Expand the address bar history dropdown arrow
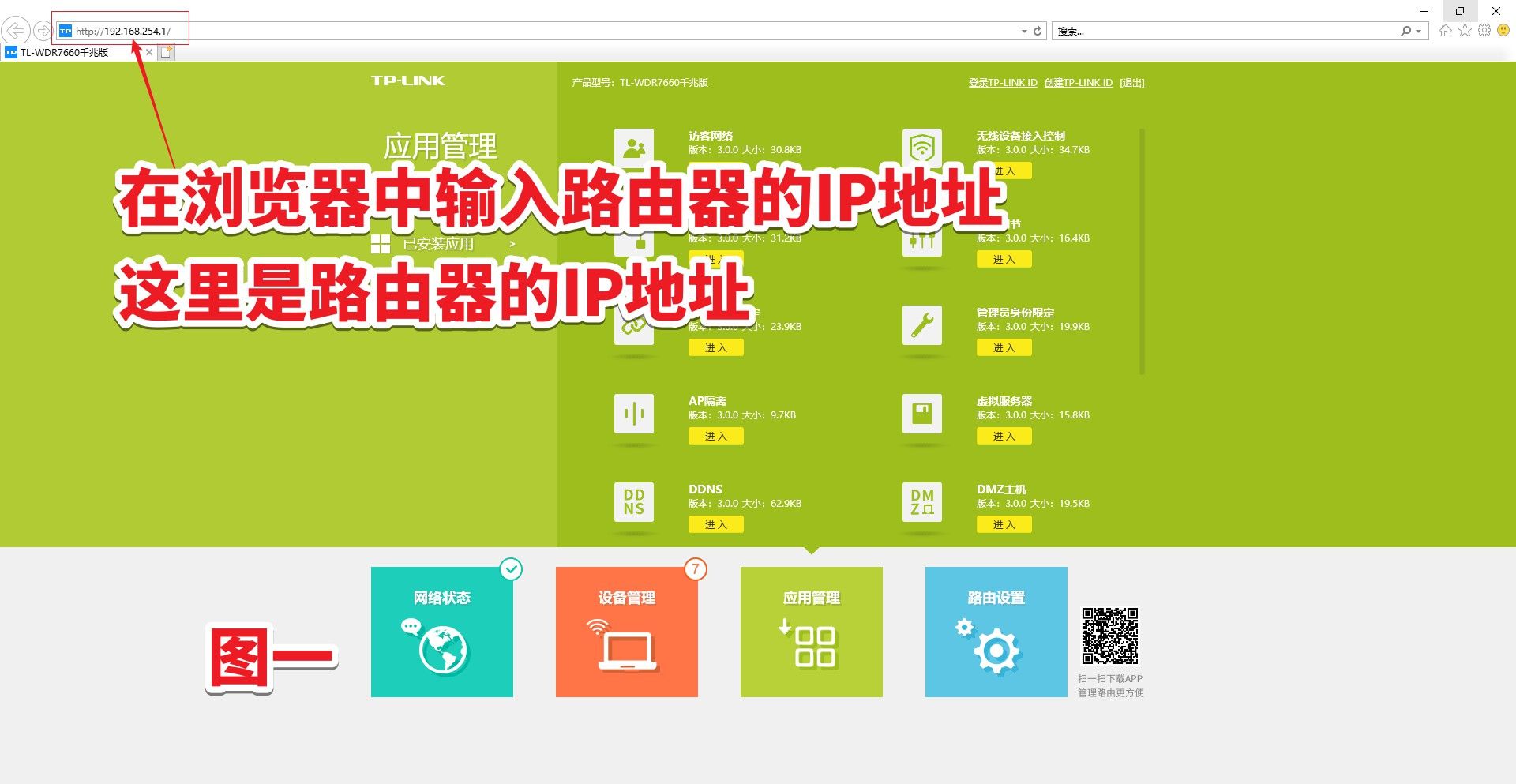This screenshot has height=784, width=1516. [x=1024, y=32]
